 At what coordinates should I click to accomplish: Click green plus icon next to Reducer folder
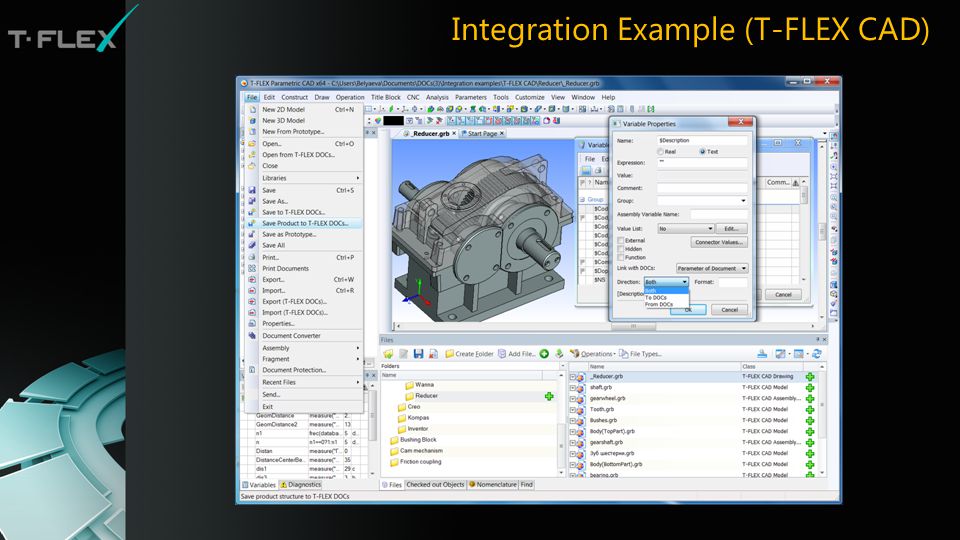point(549,396)
